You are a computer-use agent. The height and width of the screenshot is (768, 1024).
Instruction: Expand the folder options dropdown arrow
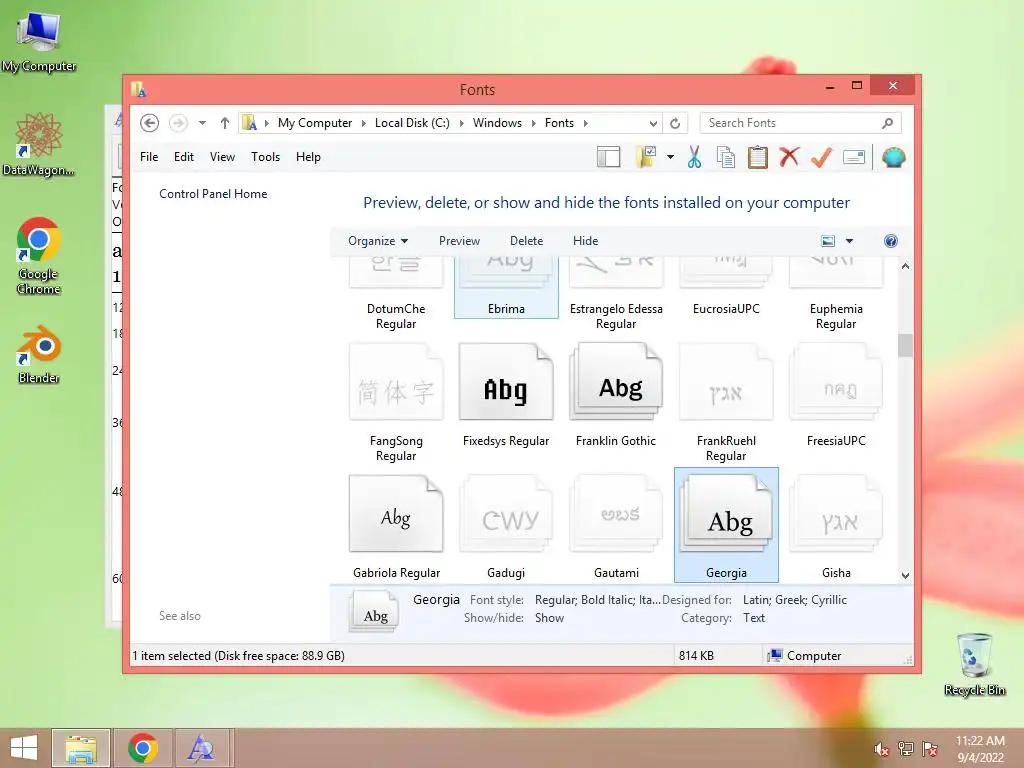point(670,157)
